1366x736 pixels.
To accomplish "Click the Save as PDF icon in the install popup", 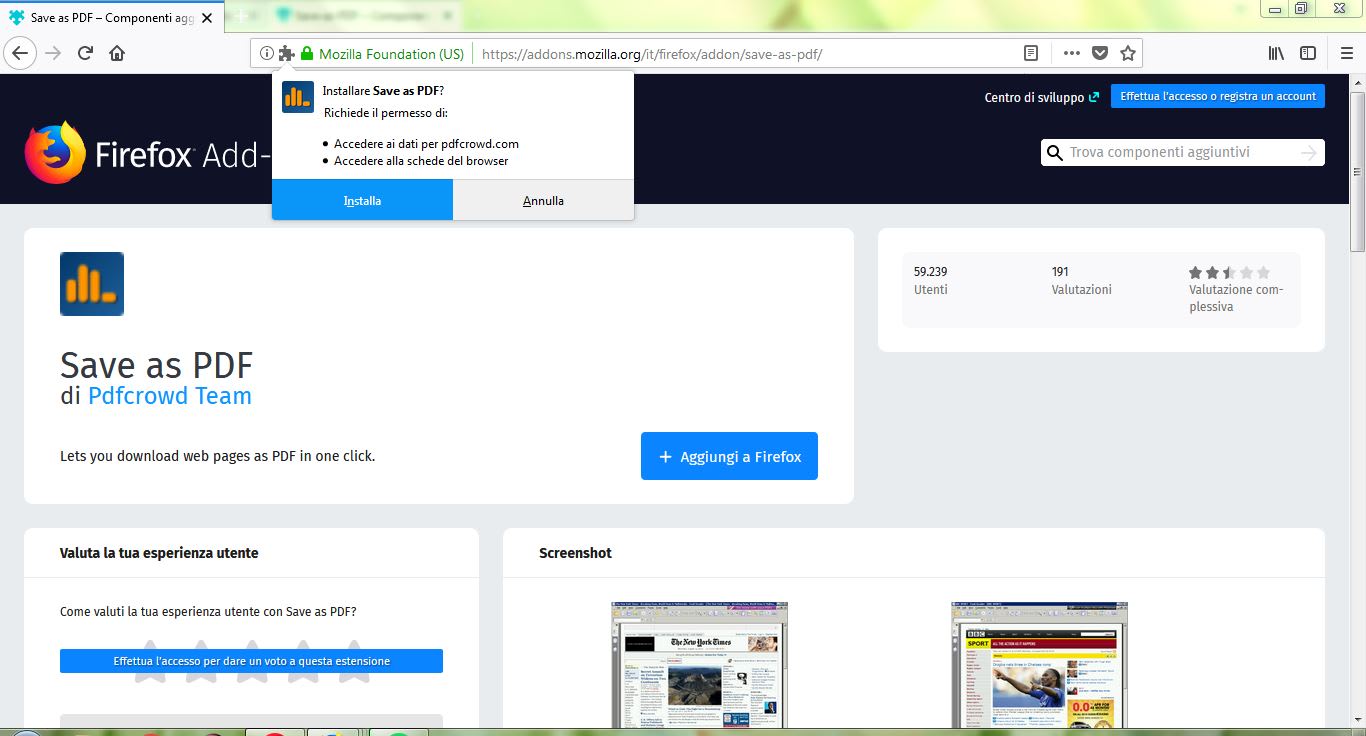I will pos(298,97).
